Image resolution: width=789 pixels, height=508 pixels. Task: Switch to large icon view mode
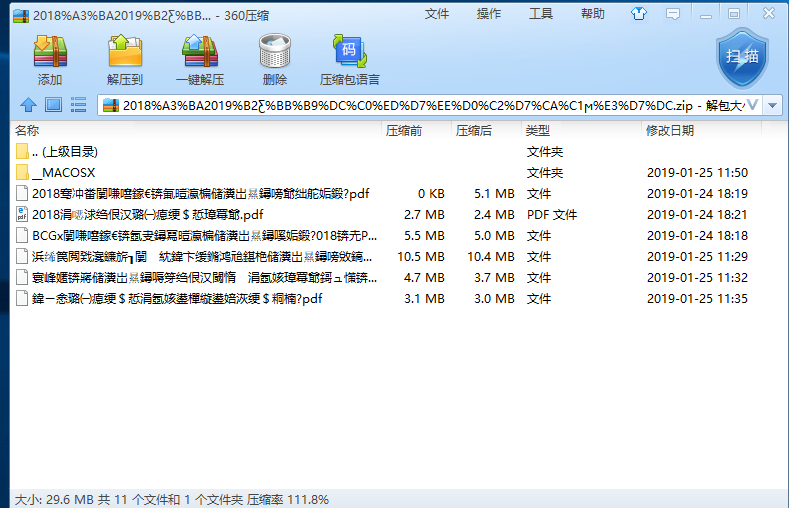pyautogui.click(x=53, y=105)
